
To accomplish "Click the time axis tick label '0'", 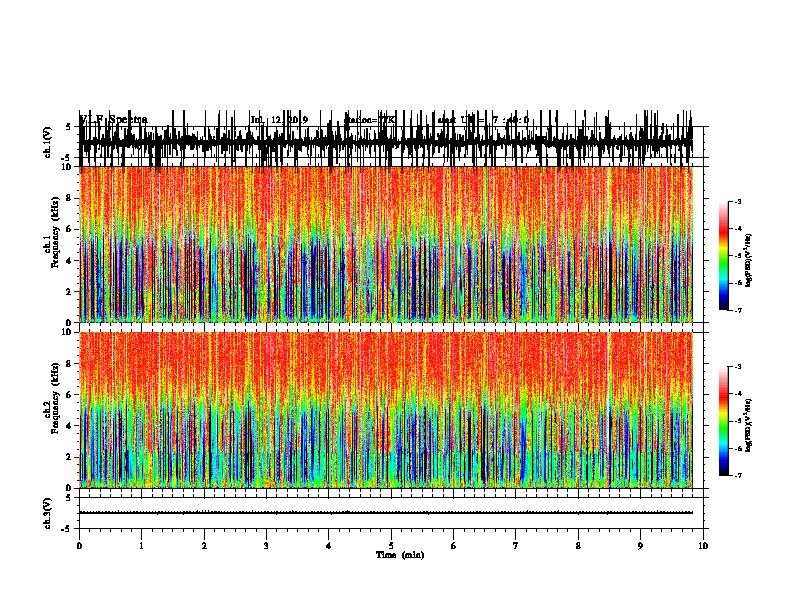I will [79, 546].
